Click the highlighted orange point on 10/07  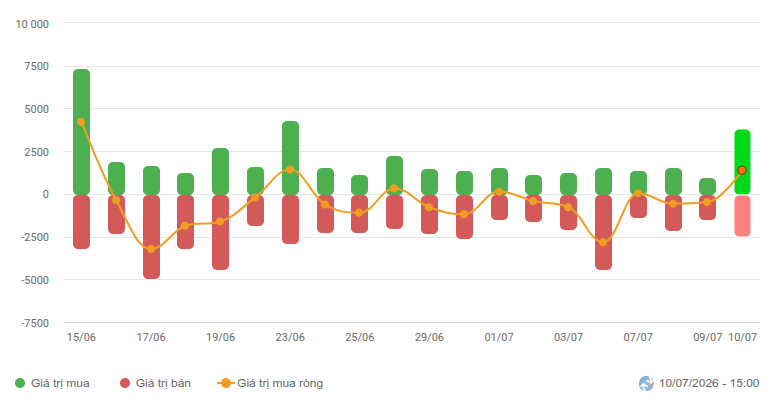point(742,170)
